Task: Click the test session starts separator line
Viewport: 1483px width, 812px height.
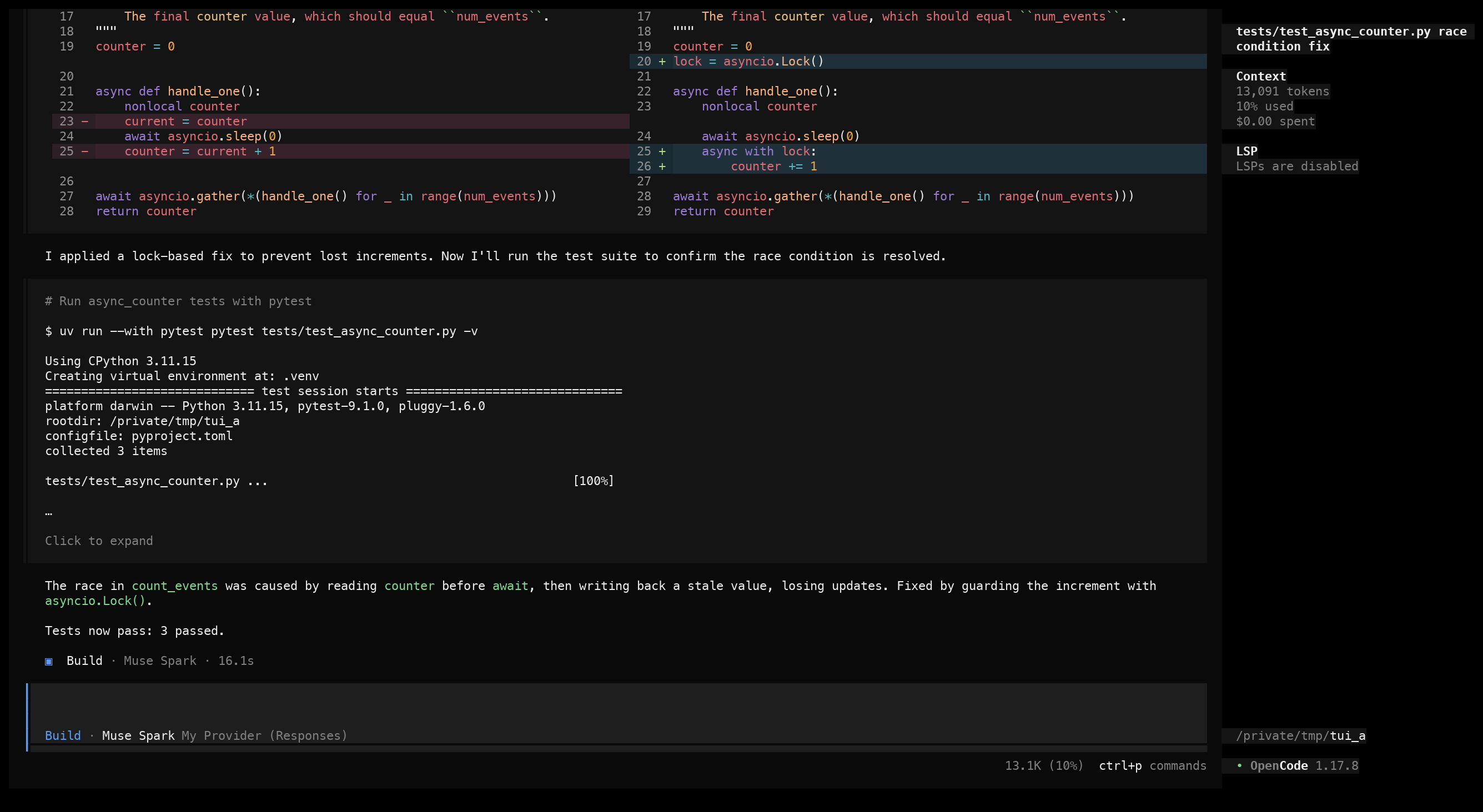Action: (333, 391)
